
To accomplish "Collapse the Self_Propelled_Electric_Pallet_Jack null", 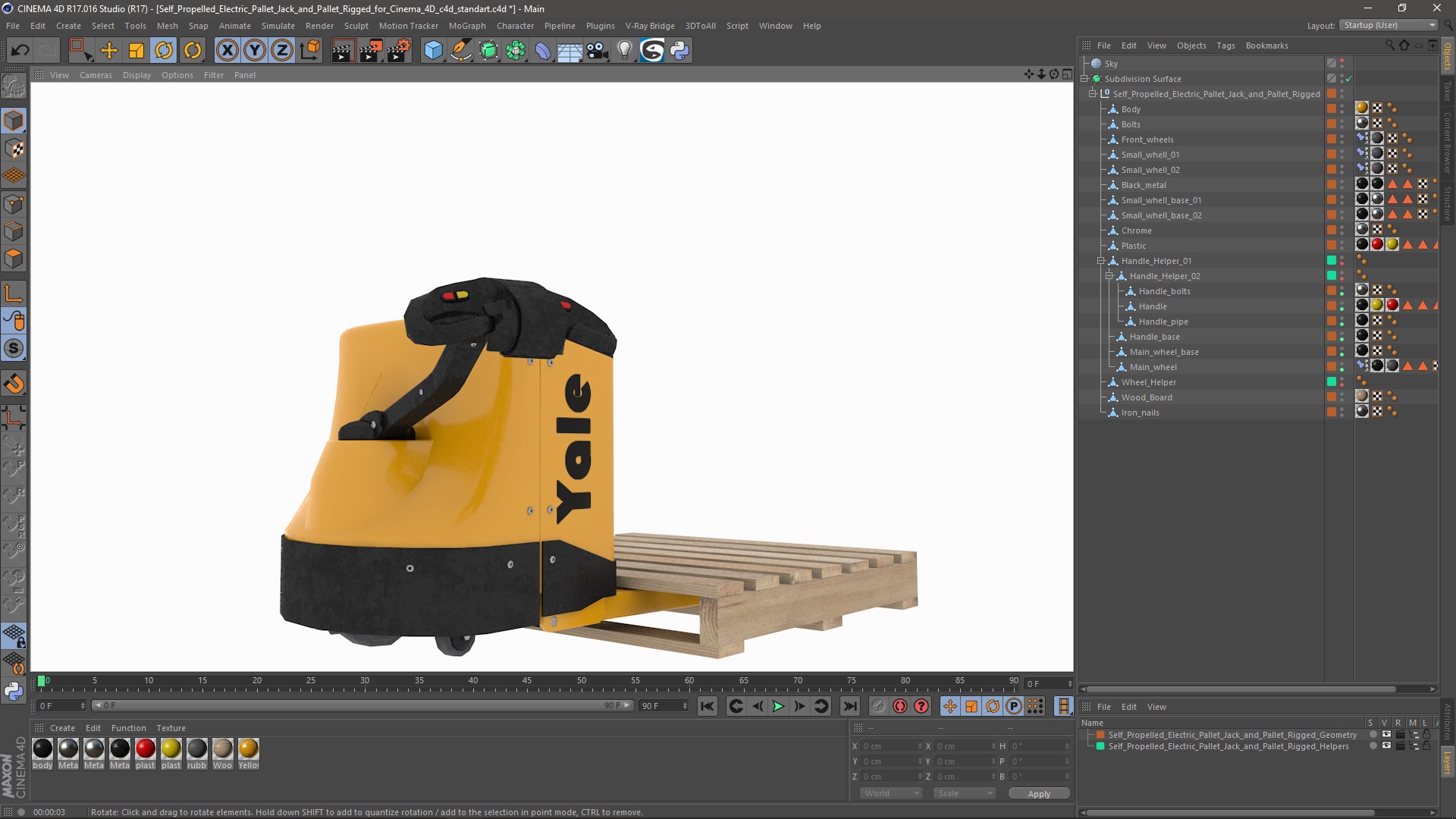I will click(1093, 94).
